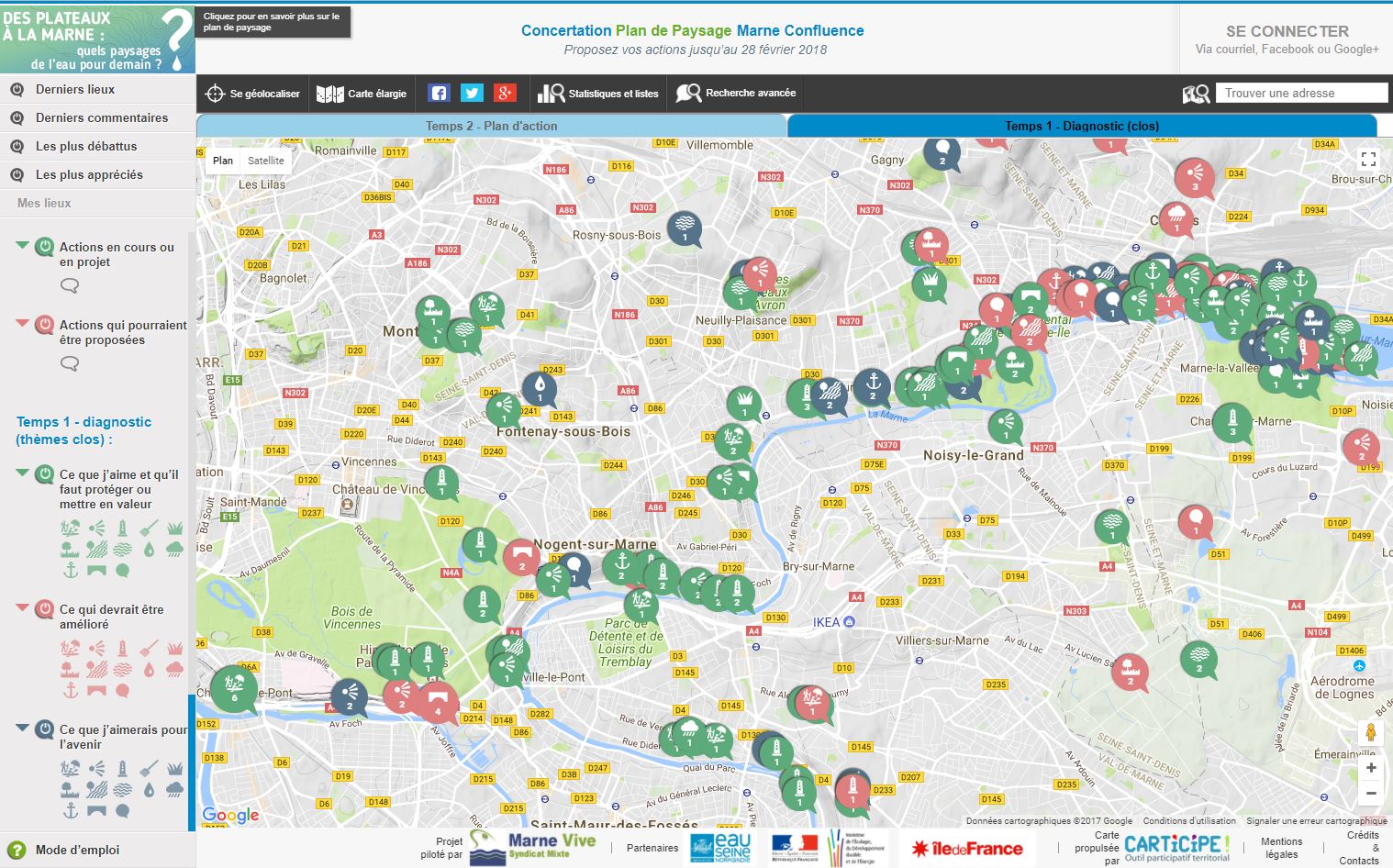The width and height of the screenshot is (1393, 868).
Task: Switch map to Satellite view
Action: [x=266, y=161]
